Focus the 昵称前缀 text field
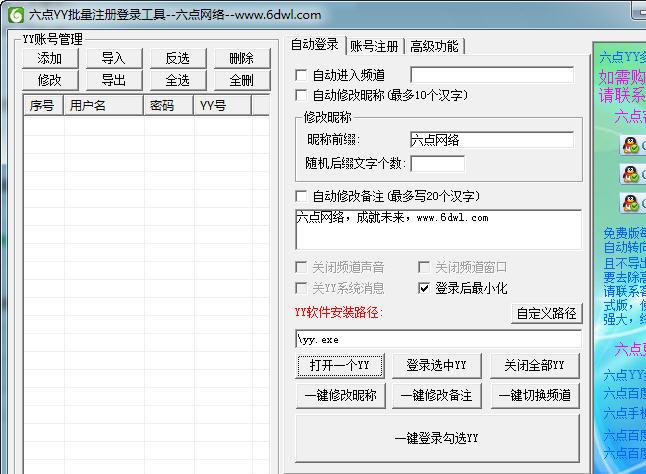This screenshot has height=474, width=646. click(491, 140)
